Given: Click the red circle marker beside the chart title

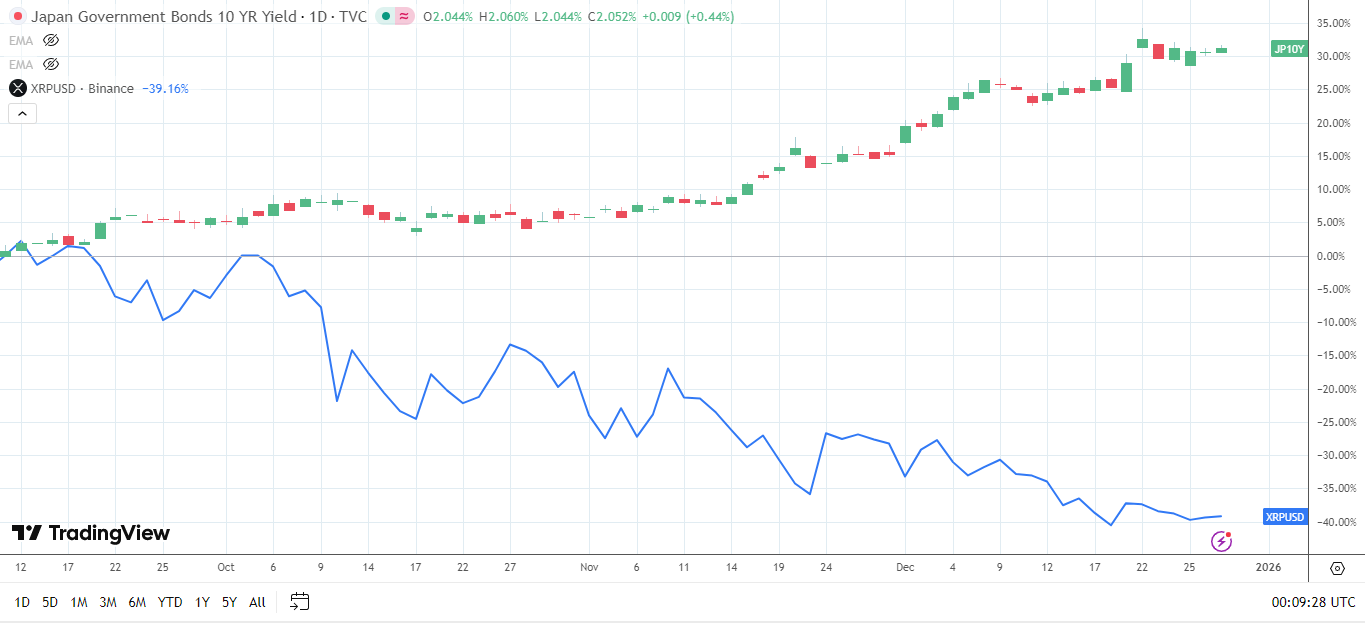Looking at the screenshot, I should [x=16, y=16].
